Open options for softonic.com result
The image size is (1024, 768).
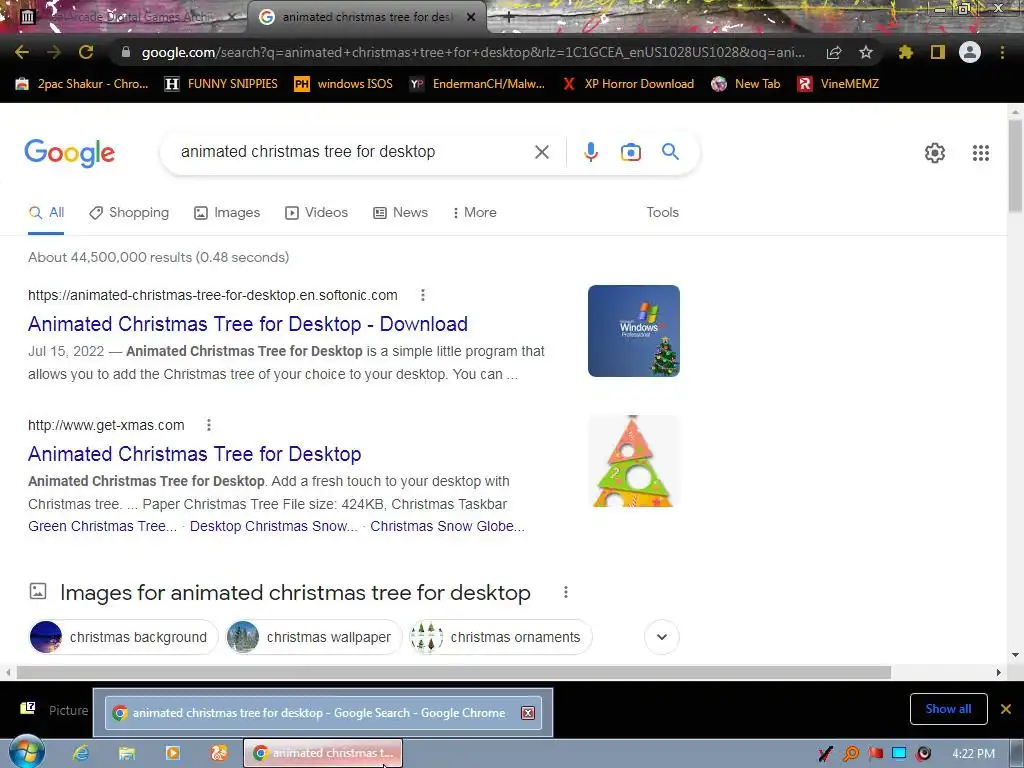point(423,295)
